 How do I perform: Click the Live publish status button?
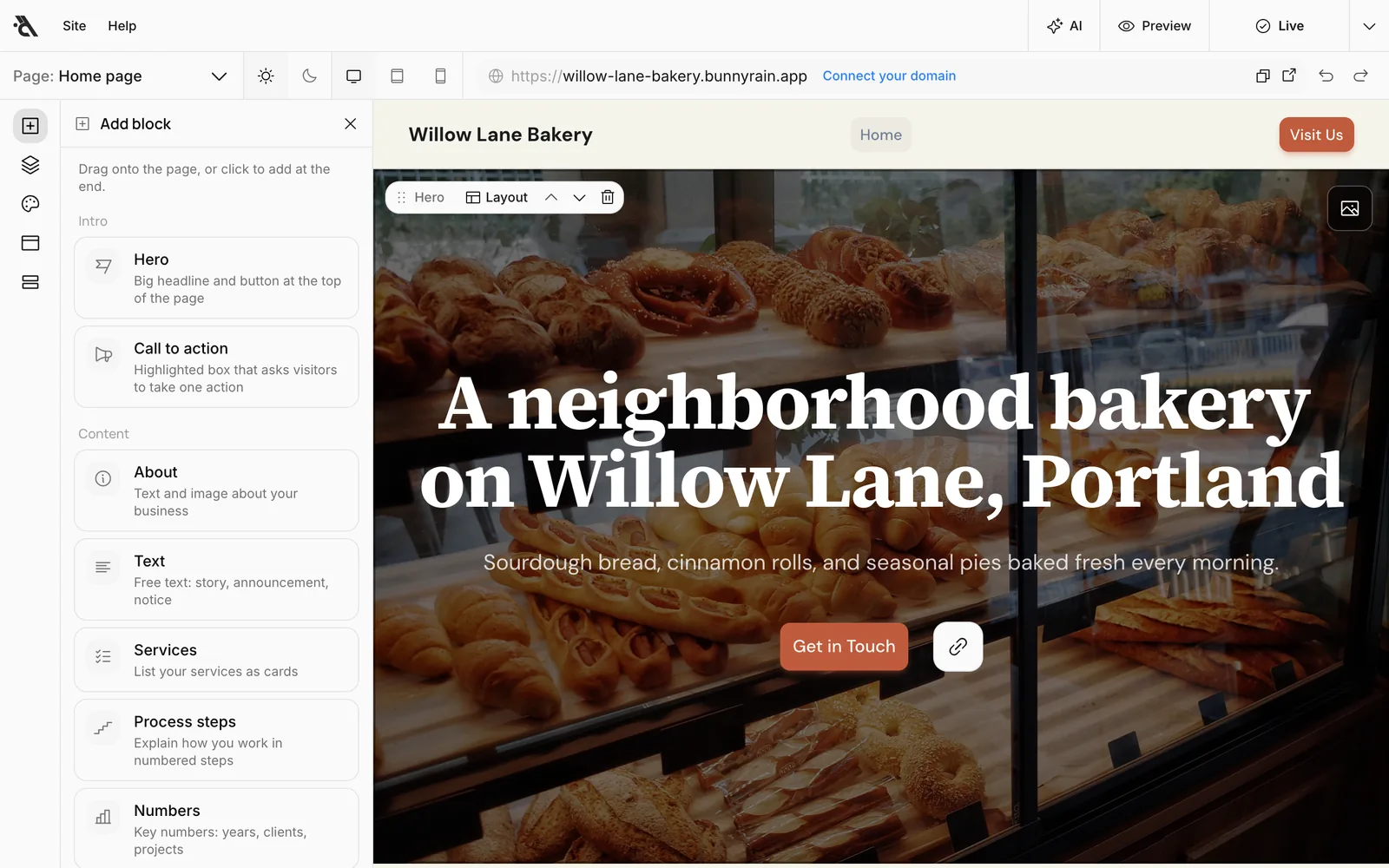(1280, 26)
